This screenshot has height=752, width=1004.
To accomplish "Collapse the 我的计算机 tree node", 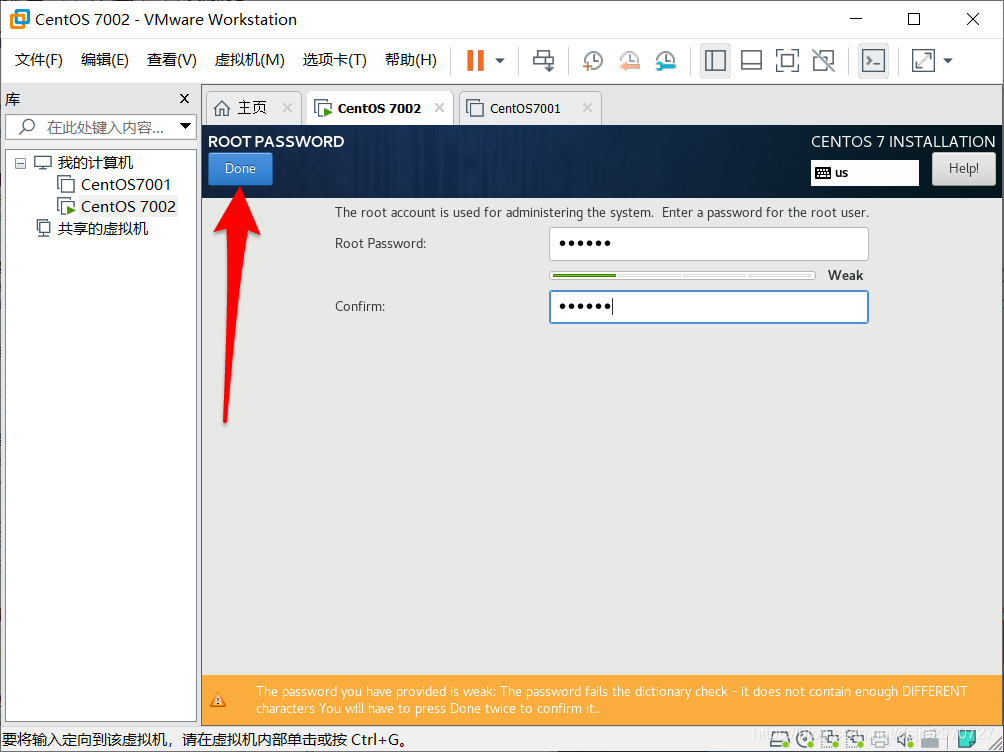I will pos(20,163).
